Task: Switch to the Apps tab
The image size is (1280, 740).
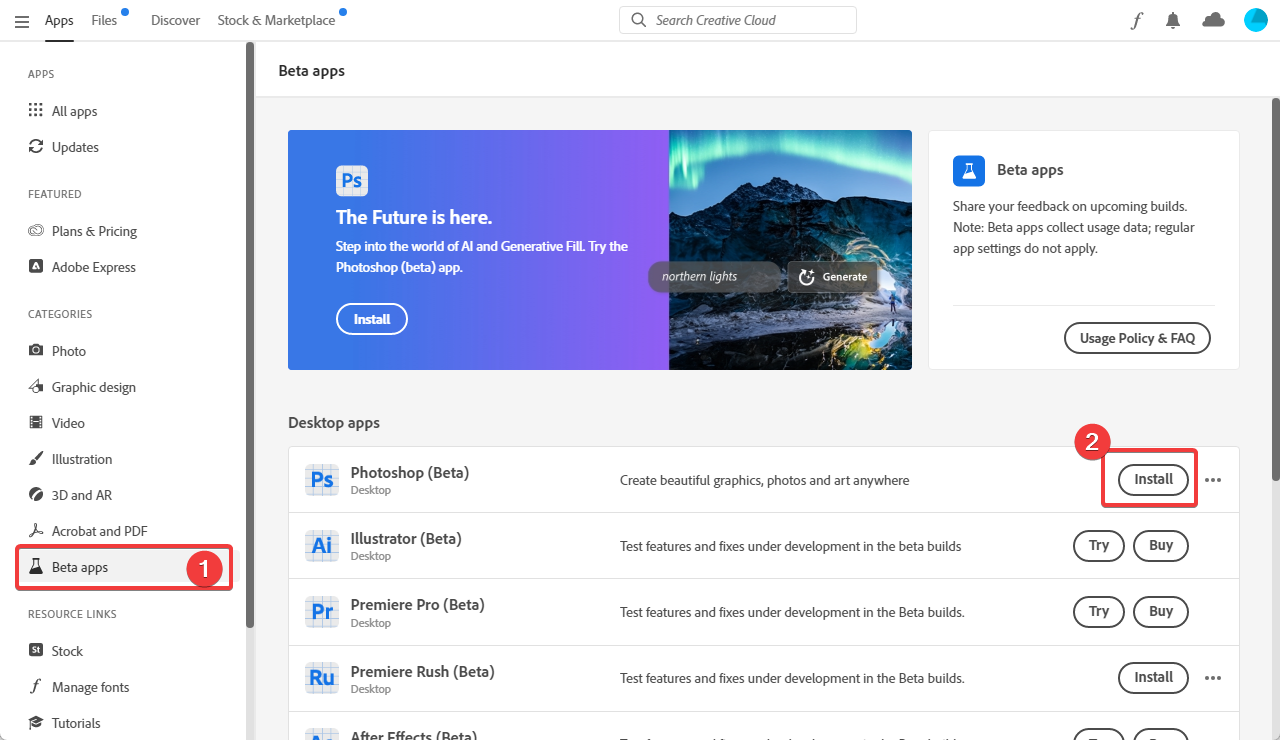Action: pos(59,20)
